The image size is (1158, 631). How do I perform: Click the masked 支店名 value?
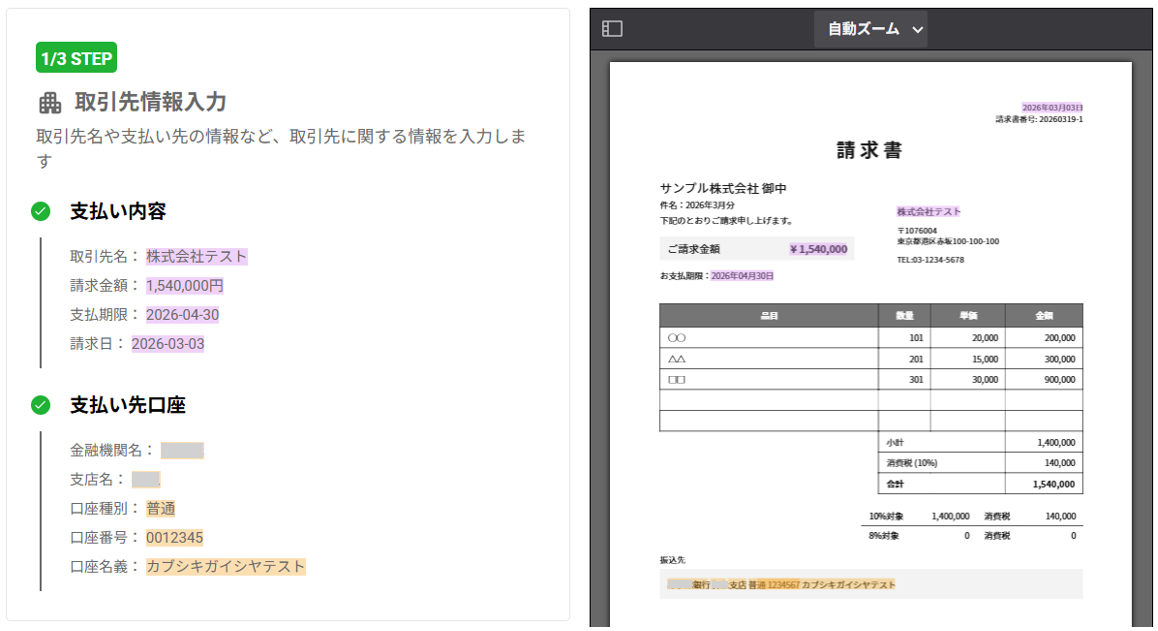(x=145, y=480)
